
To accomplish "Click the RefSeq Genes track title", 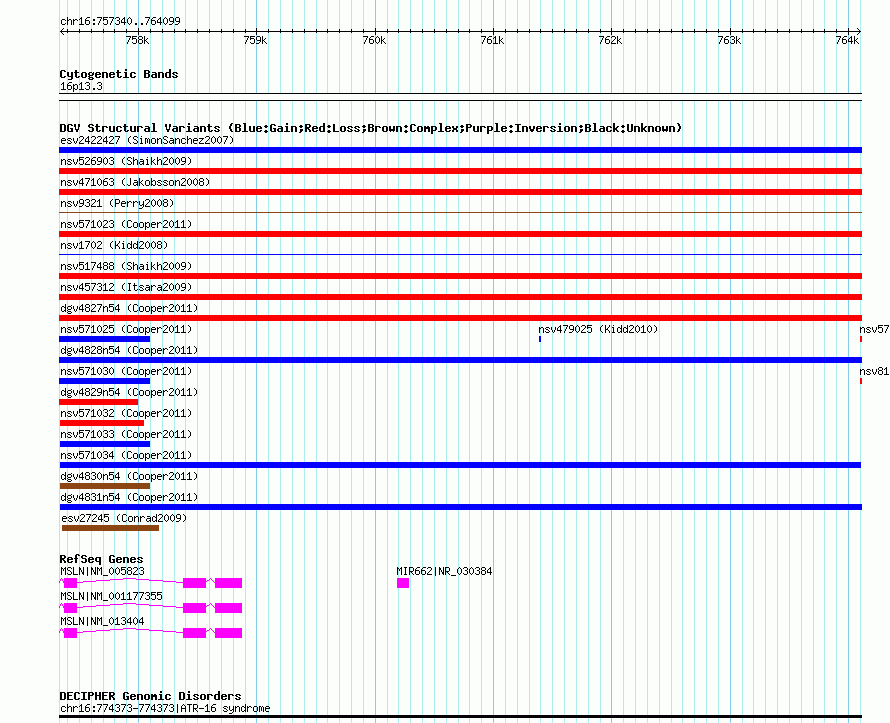I will [101, 559].
